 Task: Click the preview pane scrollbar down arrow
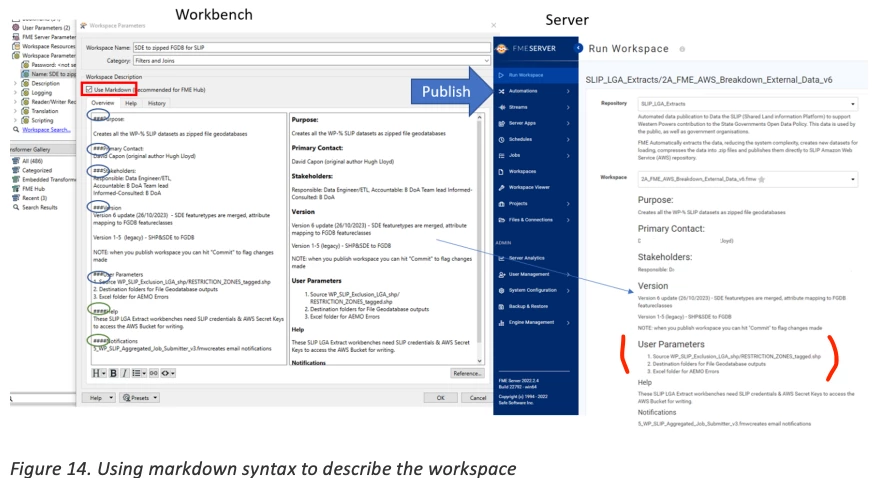[480, 361]
